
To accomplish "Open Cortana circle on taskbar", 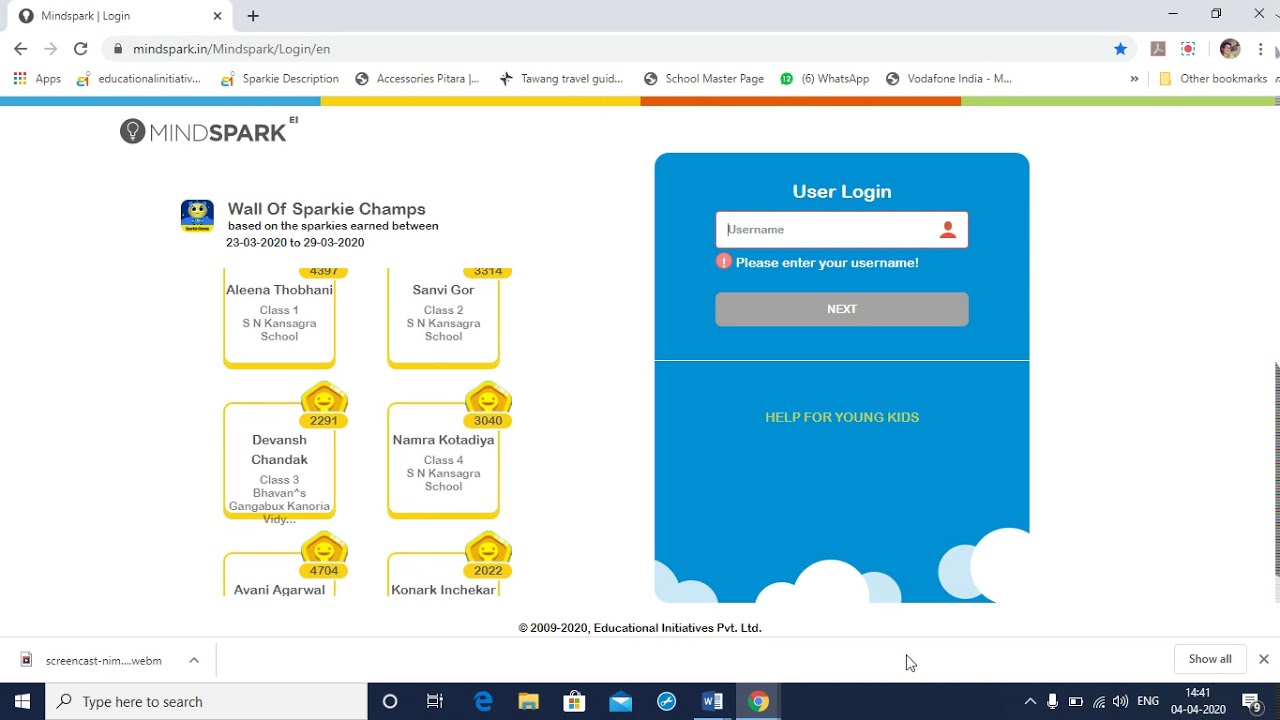I will coord(390,701).
